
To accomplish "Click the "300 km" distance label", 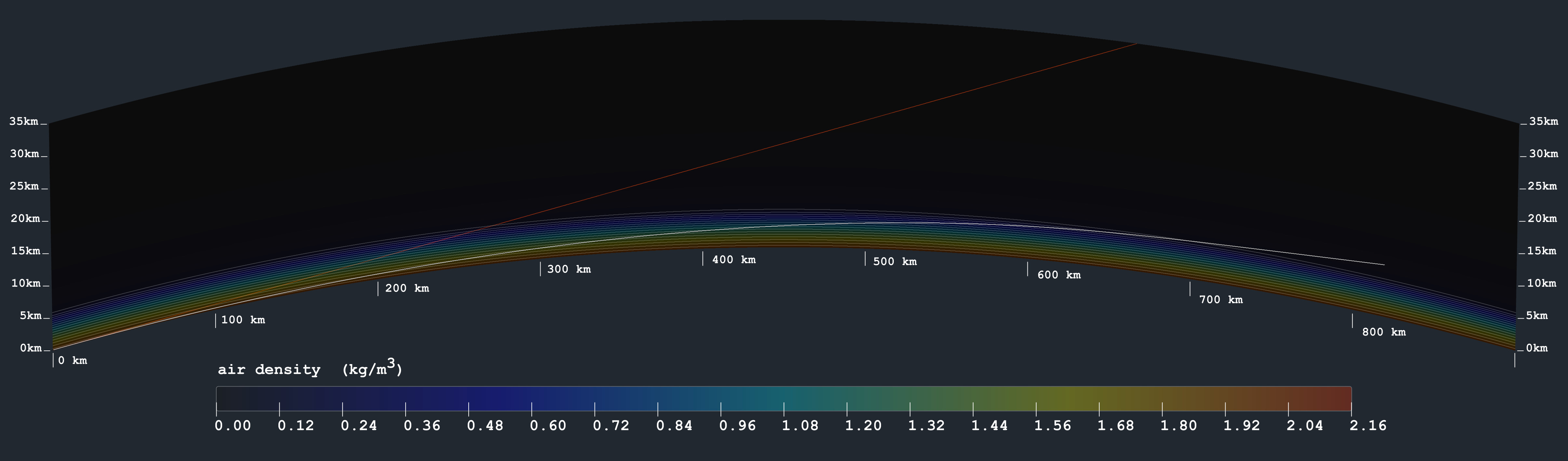I will click(x=569, y=269).
